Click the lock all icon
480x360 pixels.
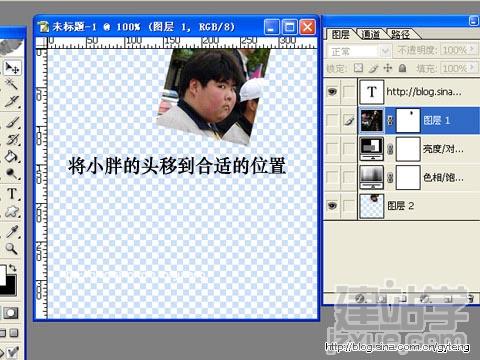[403, 68]
